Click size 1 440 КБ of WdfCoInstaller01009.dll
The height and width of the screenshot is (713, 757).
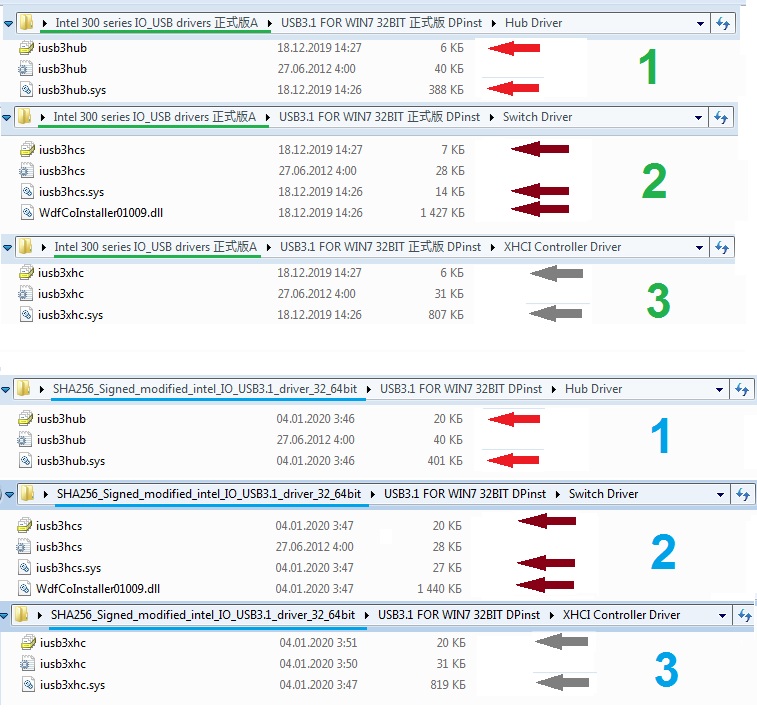[439, 588]
